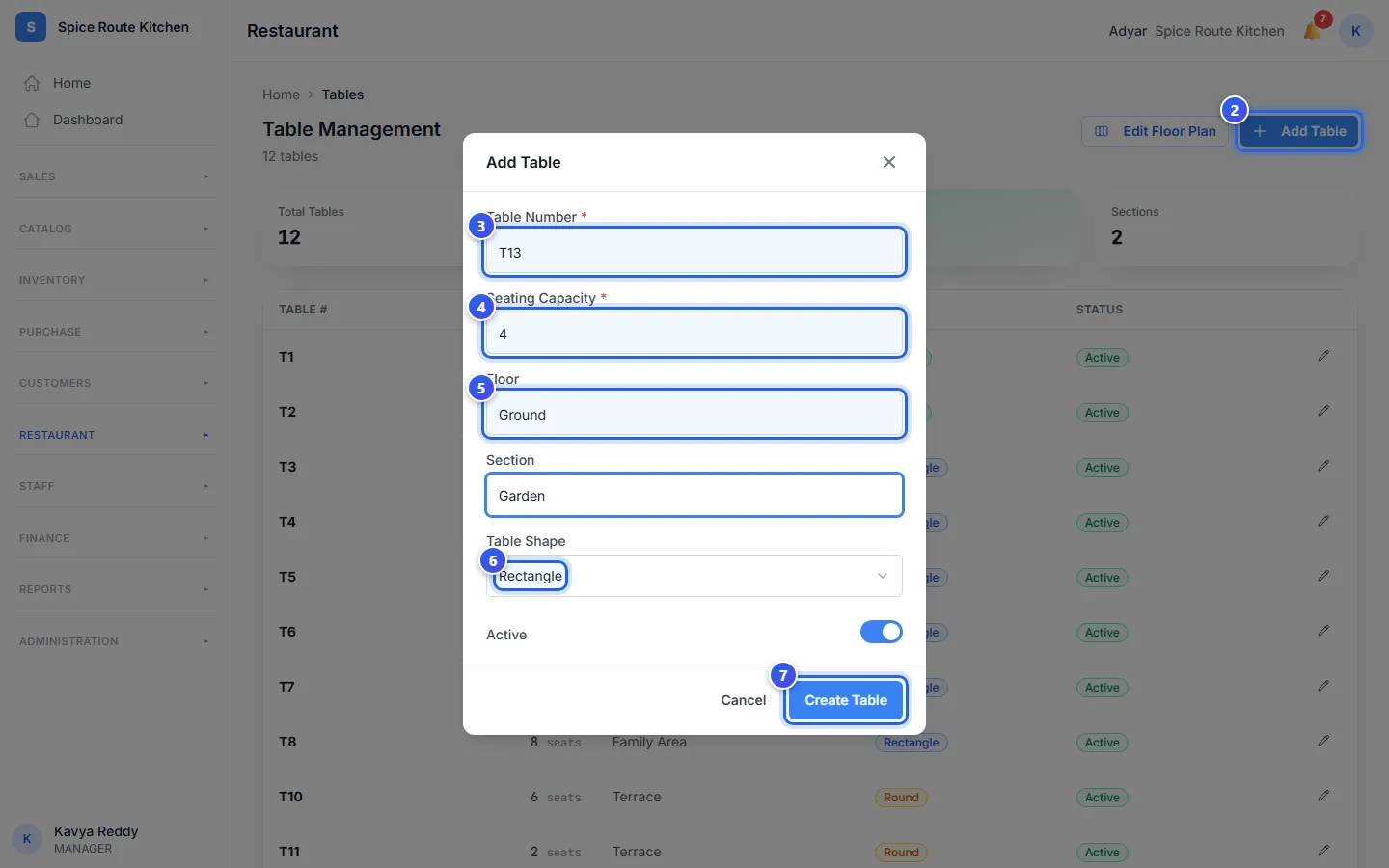
Task: Expand the Catalog sidebar section
Action: tap(116, 229)
